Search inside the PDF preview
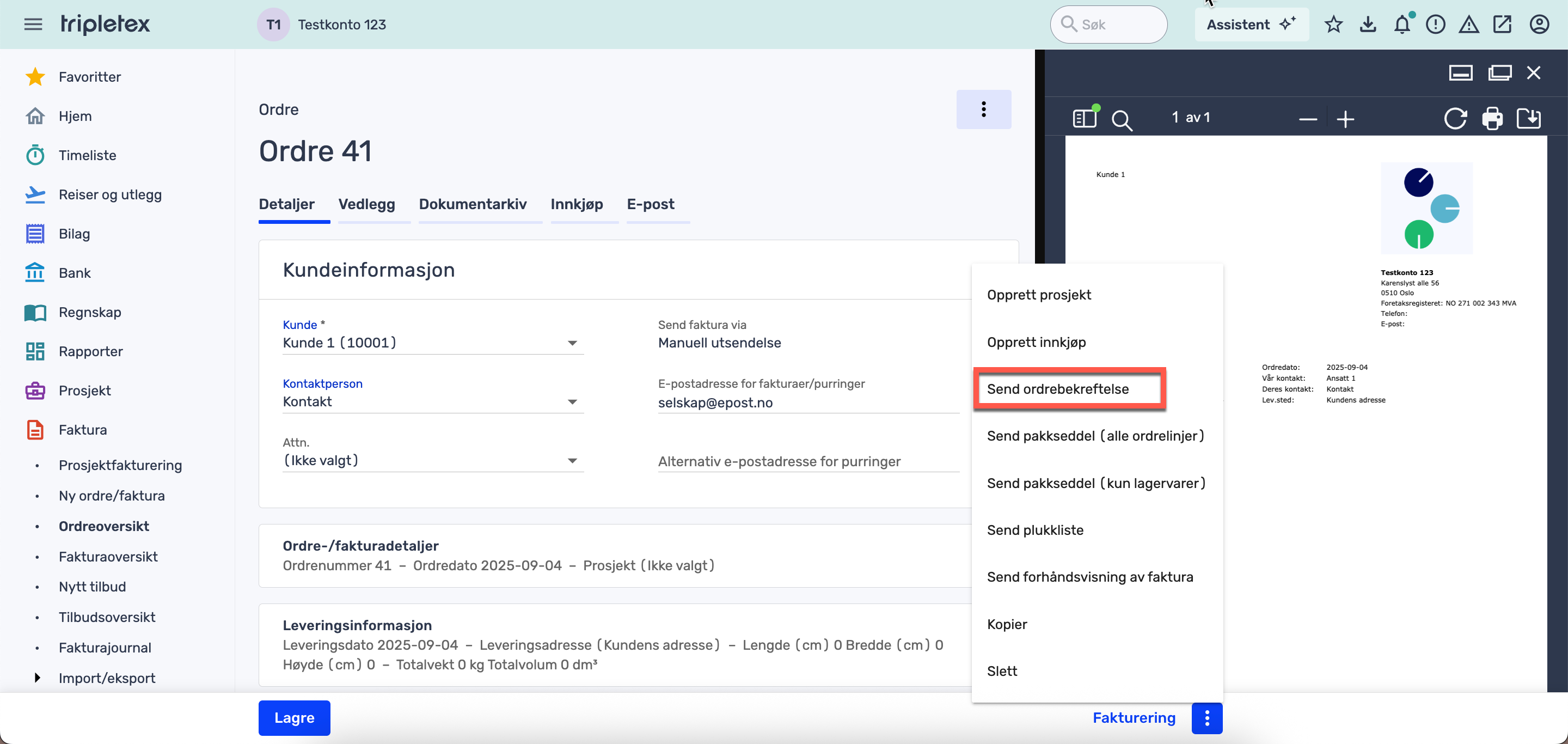 tap(1121, 119)
